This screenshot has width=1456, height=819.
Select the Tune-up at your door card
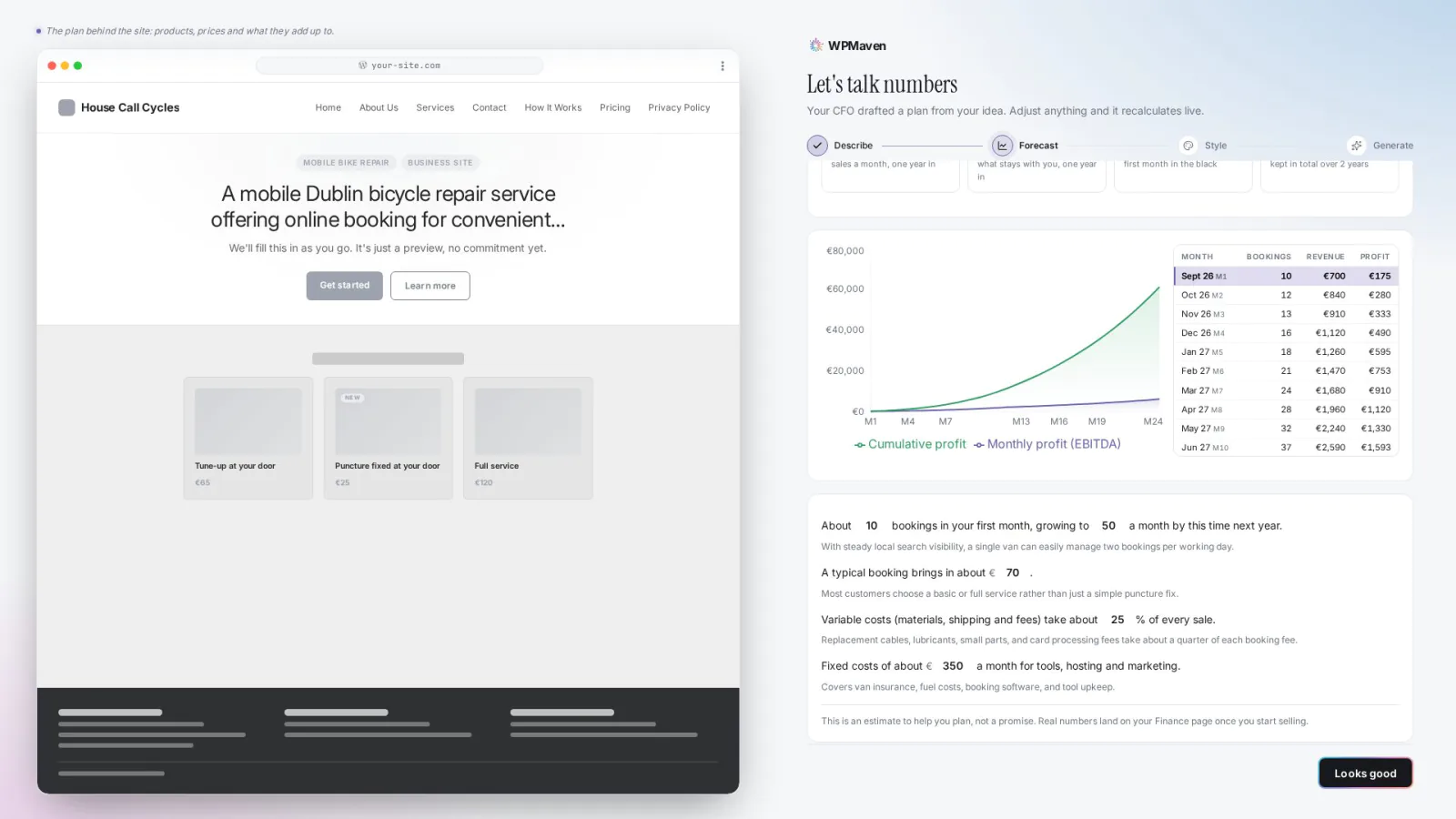[248, 439]
